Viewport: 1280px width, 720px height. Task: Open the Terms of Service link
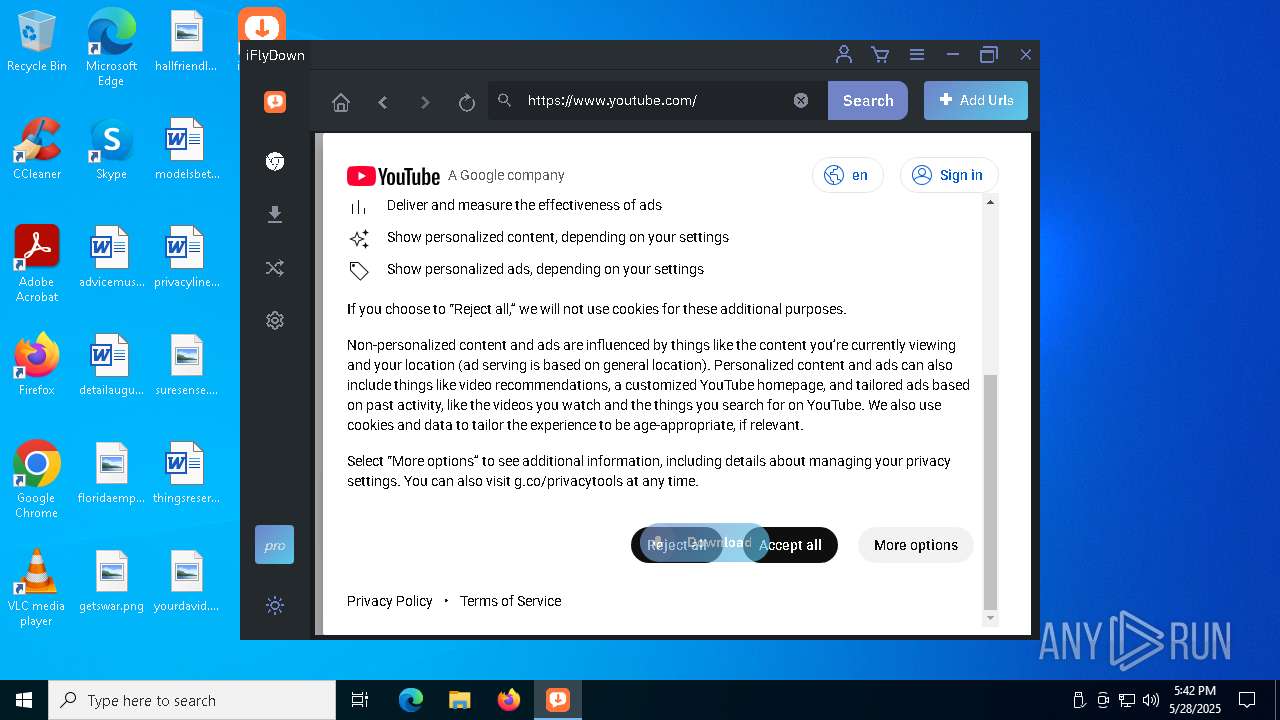click(x=510, y=601)
